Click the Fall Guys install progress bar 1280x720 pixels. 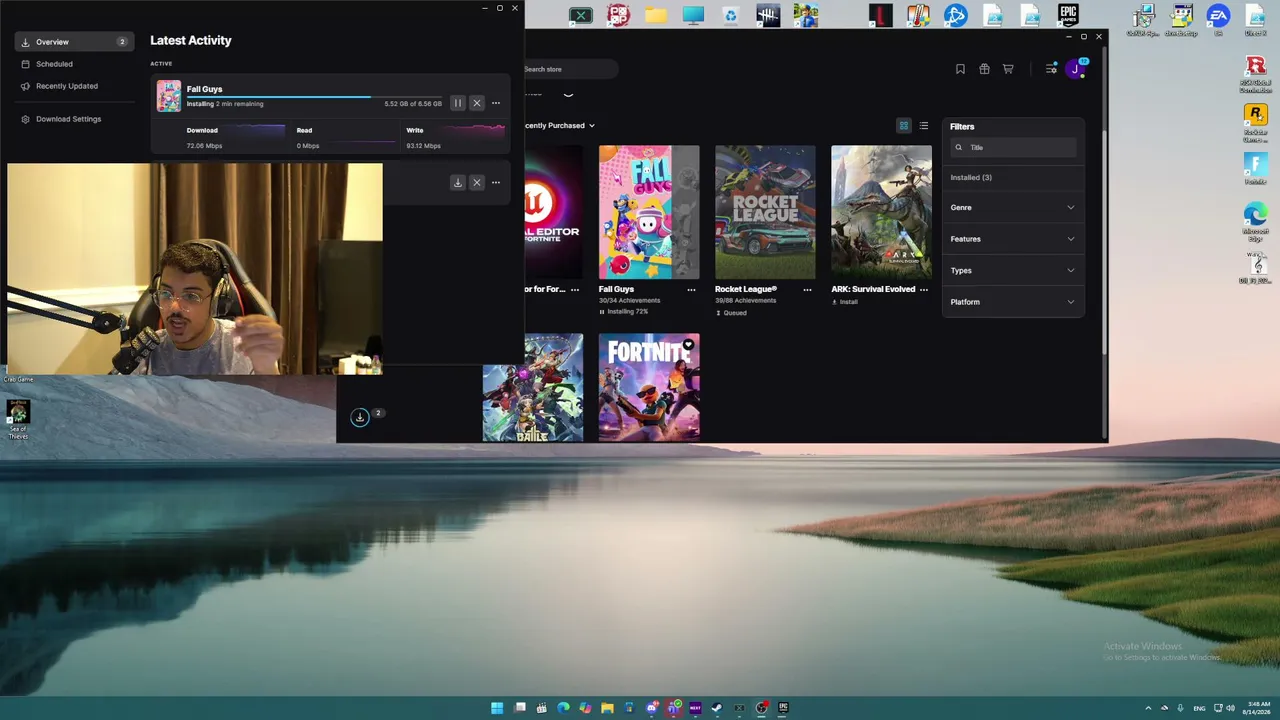(314, 97)
